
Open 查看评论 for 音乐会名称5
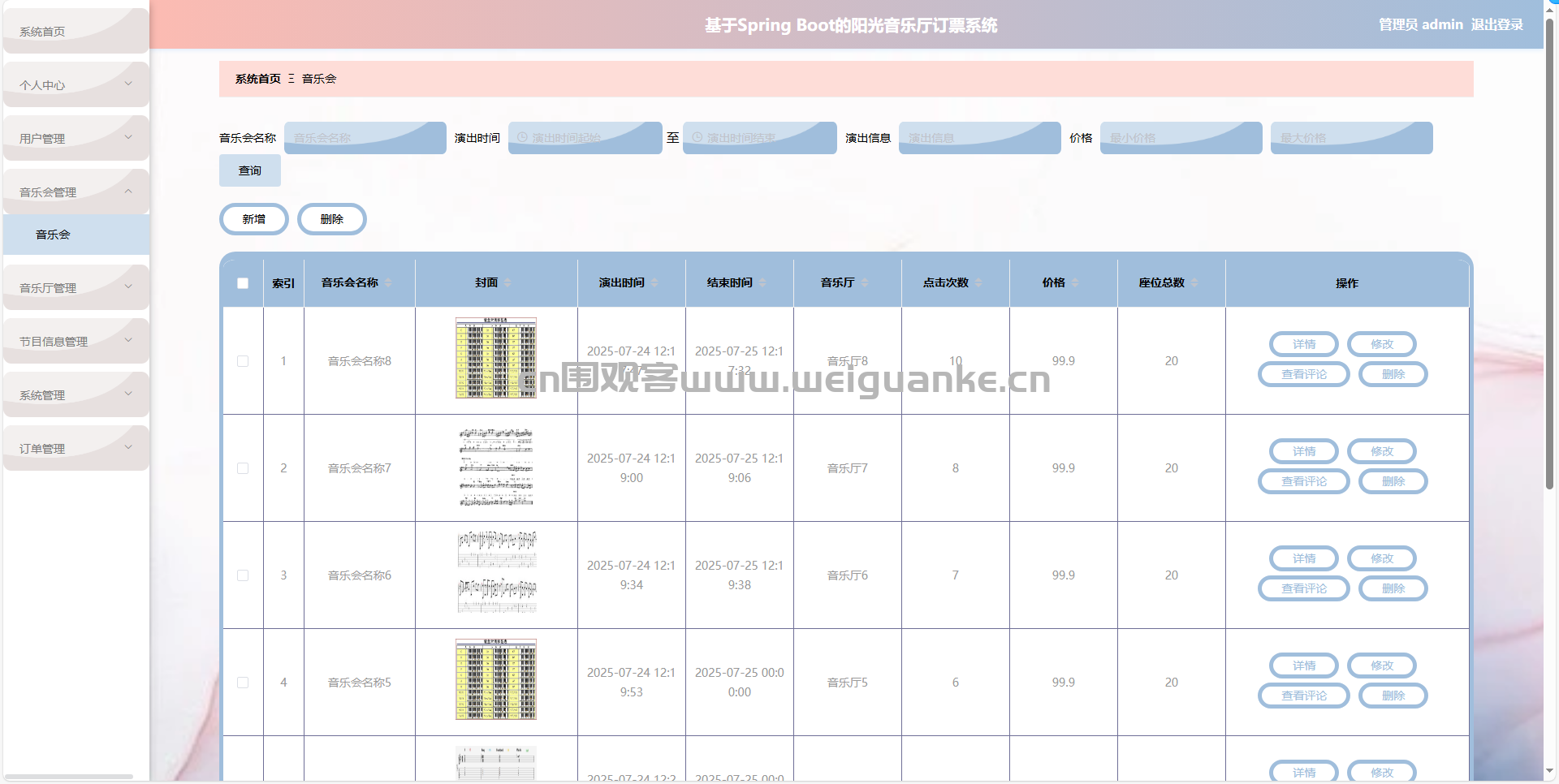coord(1304,696)
